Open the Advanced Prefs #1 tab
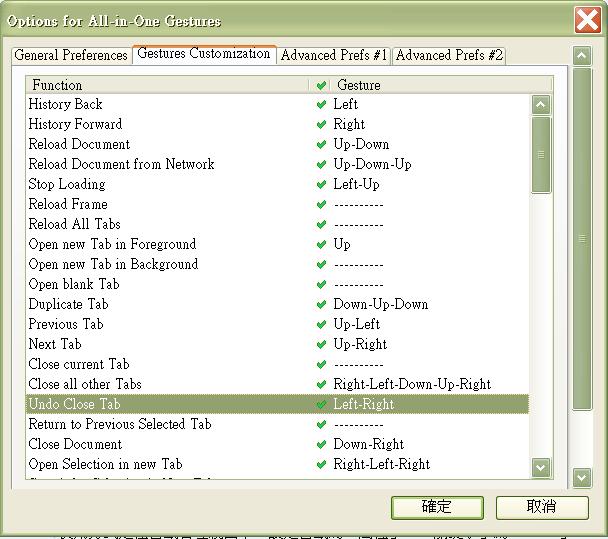Image resolution: width=608 pixels, height=539 pixels. (x=333, y=55)
